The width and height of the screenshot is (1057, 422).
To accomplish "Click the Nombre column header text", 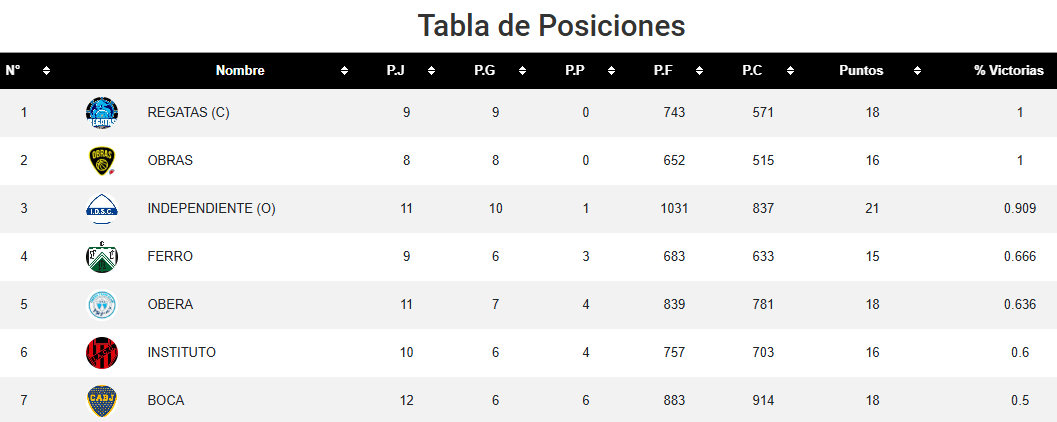I will click(x=240, y=71).
